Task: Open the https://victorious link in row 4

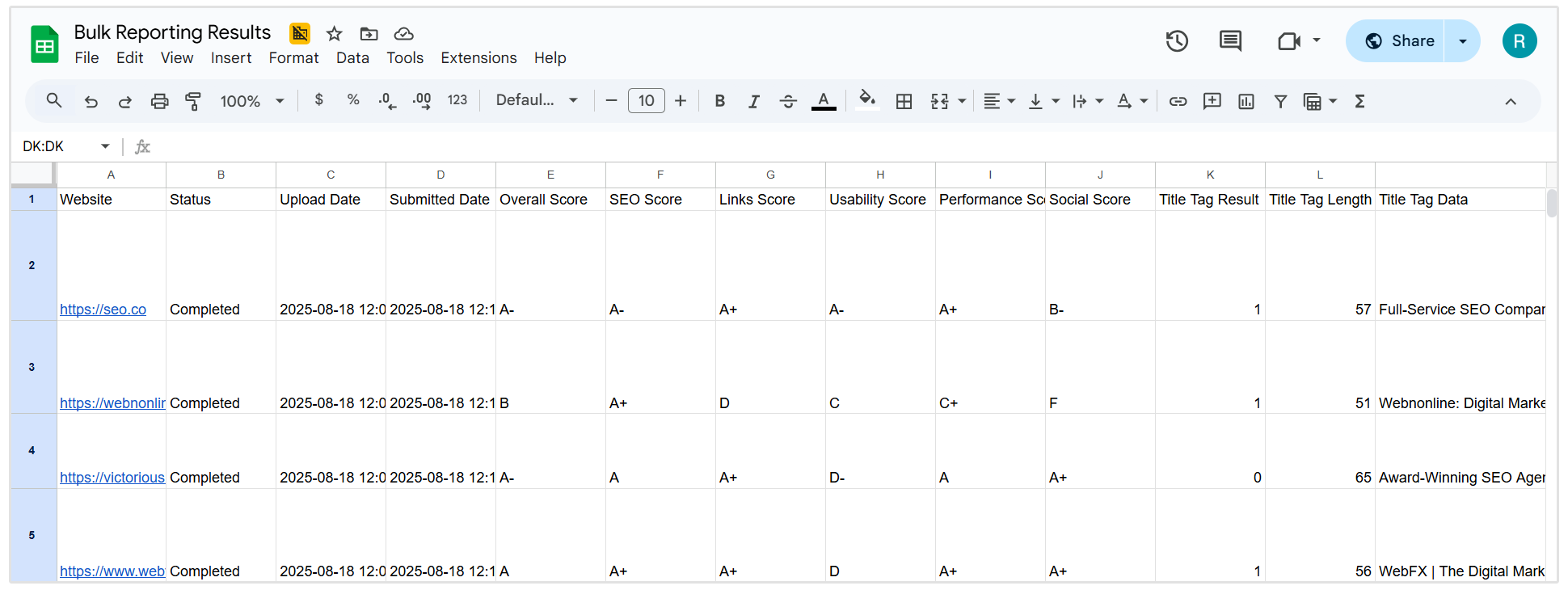Action: (112, 478)
